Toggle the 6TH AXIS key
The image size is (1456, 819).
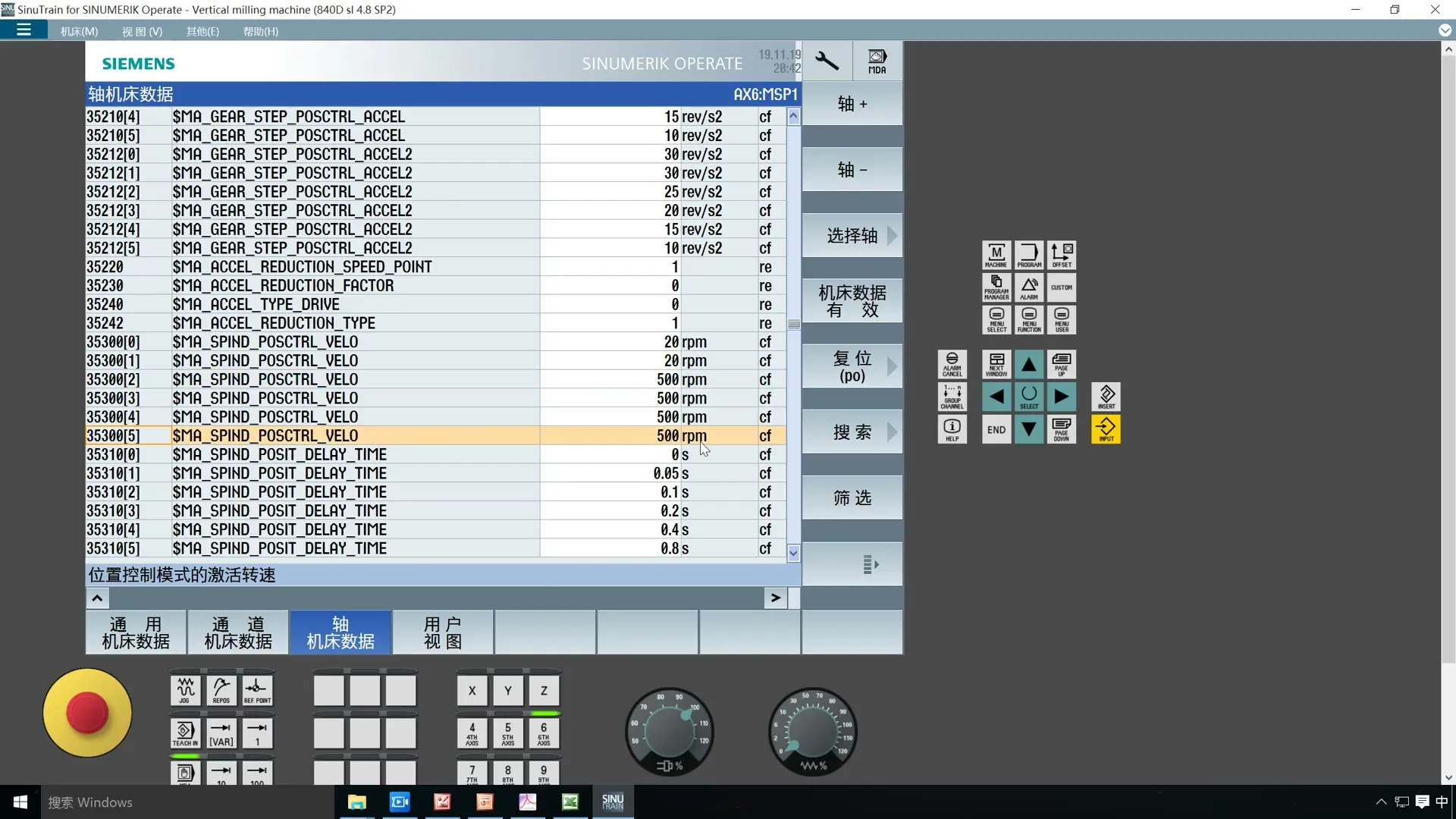(544, 733)
